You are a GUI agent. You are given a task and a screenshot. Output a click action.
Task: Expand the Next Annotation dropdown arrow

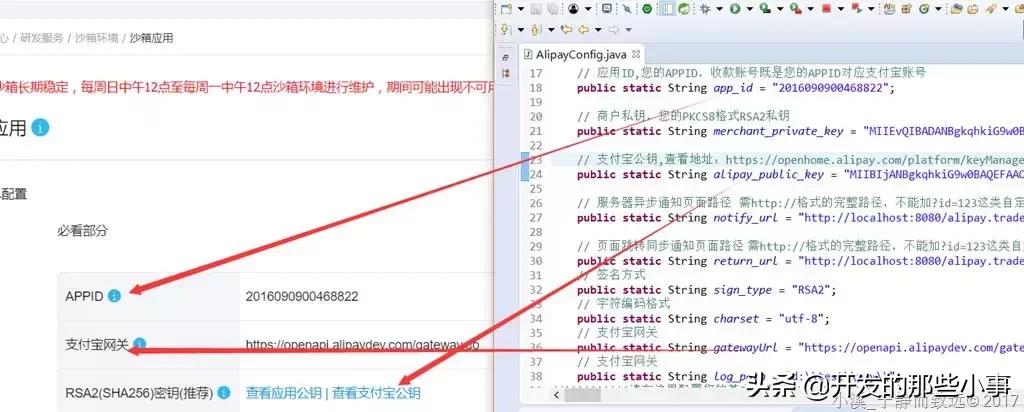(520, 29)
